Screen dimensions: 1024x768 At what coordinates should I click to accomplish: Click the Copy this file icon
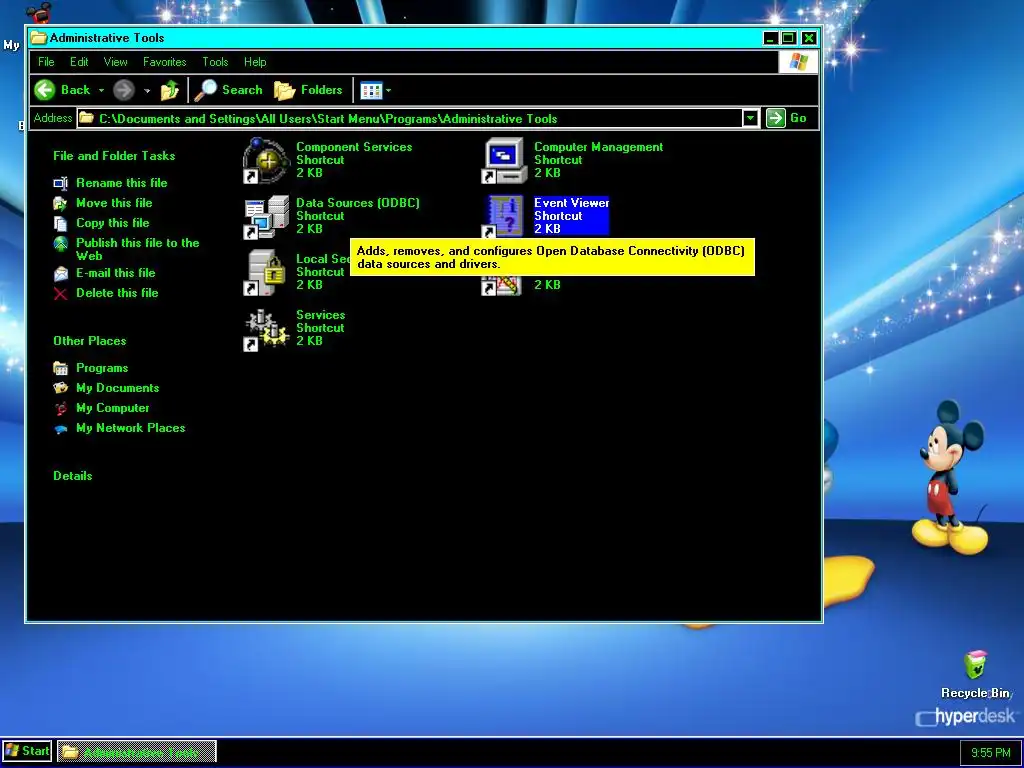point(60,224)
